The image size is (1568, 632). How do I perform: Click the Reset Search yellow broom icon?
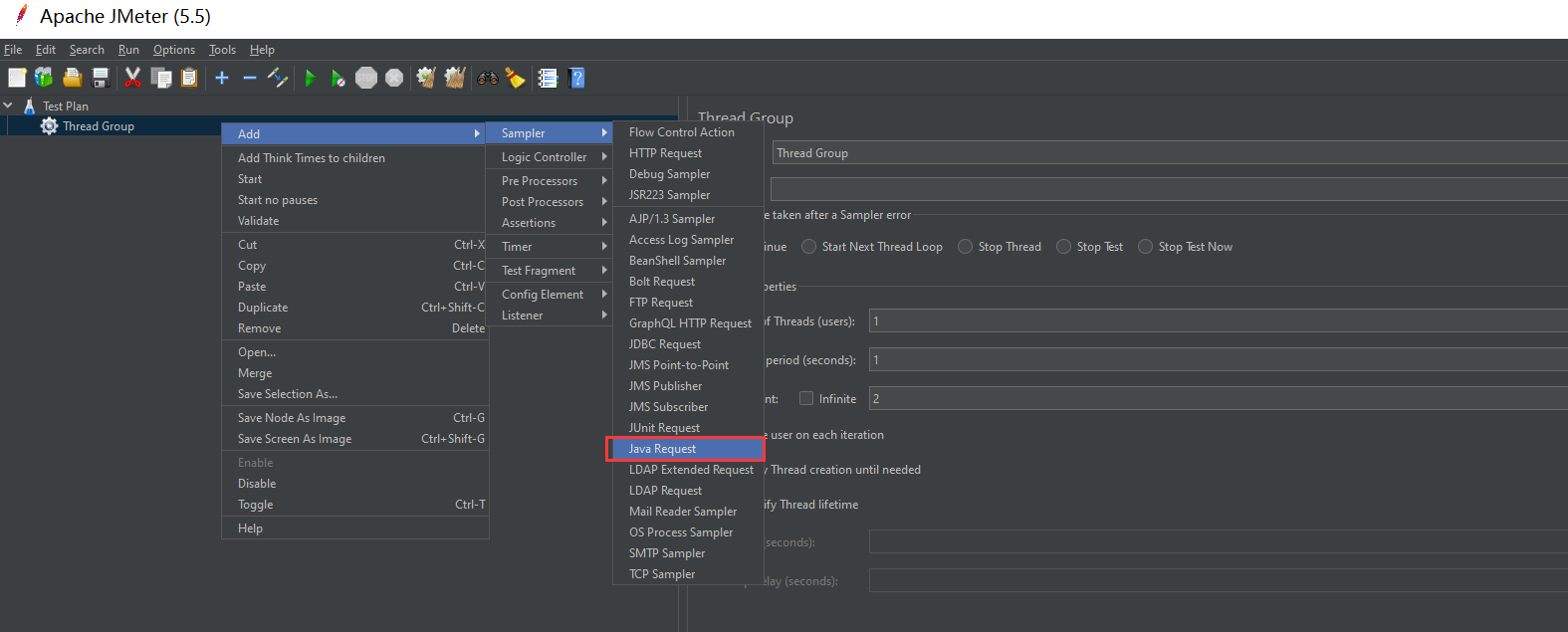[515, 78]
